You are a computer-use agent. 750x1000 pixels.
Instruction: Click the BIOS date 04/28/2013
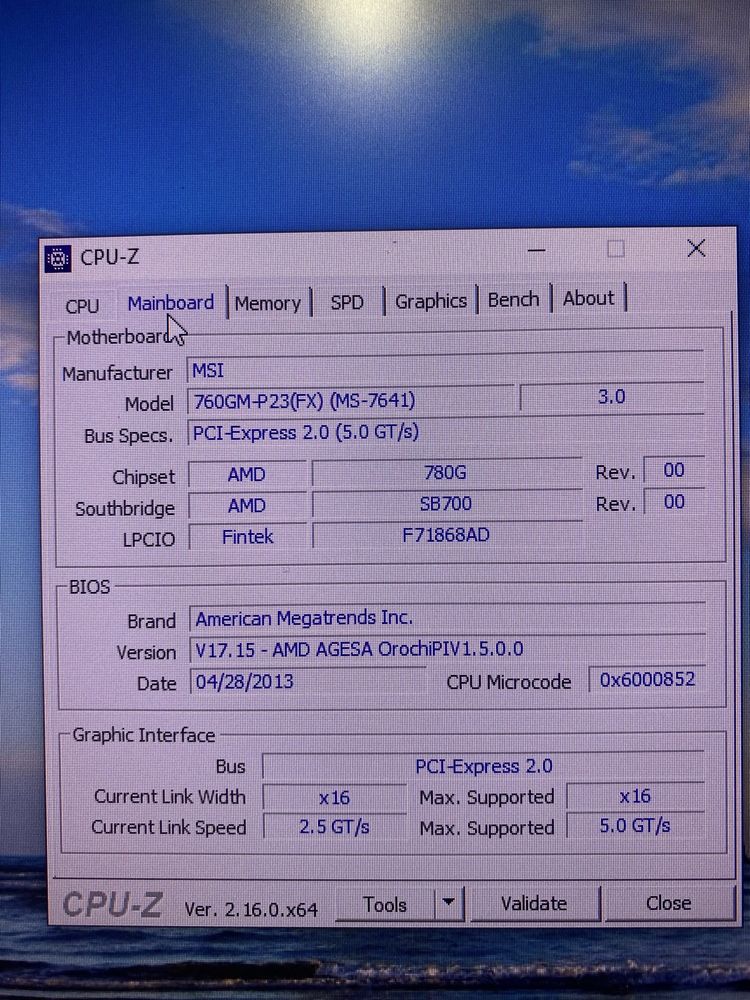coord(307,681)
